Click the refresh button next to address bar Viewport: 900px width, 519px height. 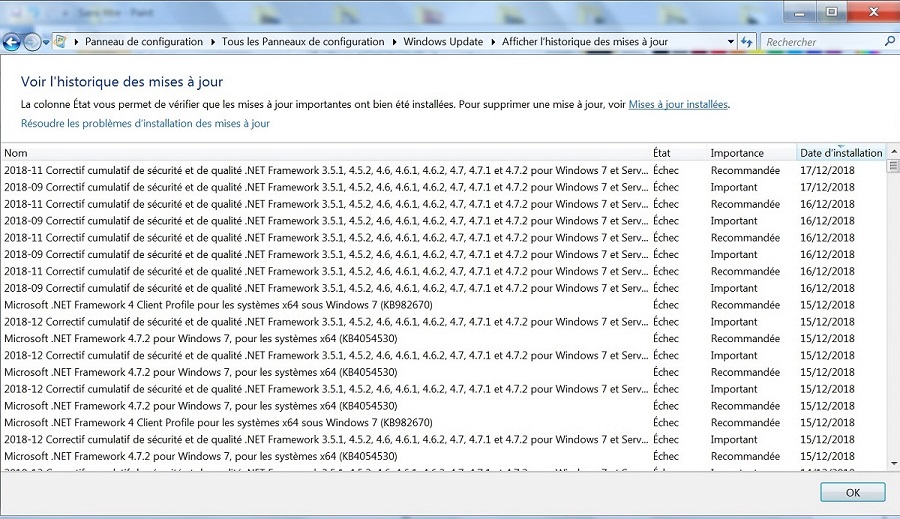pyautogui.click(x=746, y=42)
